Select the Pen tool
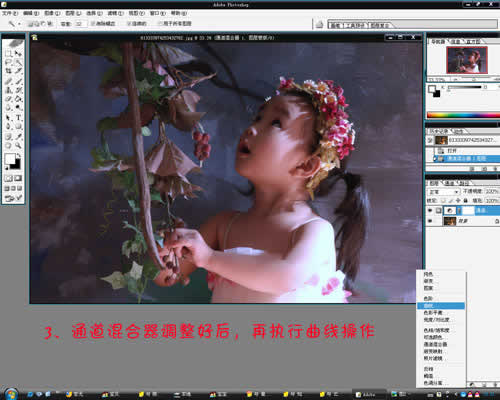The image size is (500, 400). pyautogui.click(x=8, y=127)
